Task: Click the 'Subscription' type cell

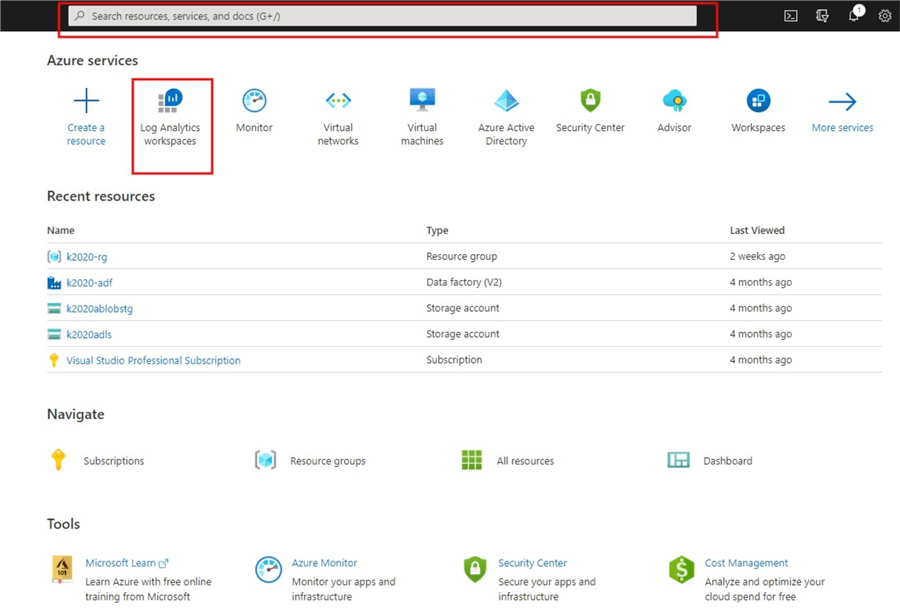Action: [454, 359]
